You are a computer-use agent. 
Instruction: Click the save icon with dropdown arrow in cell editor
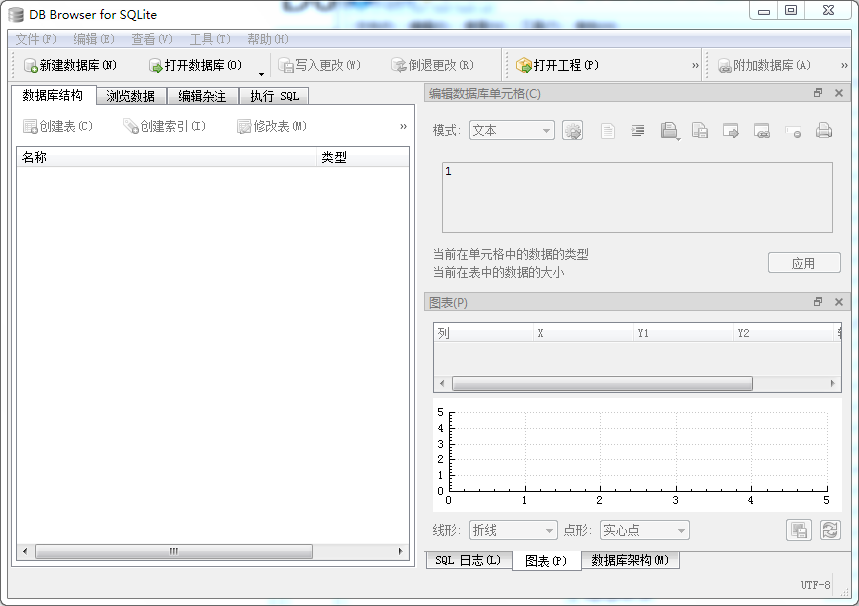[669, 131]
